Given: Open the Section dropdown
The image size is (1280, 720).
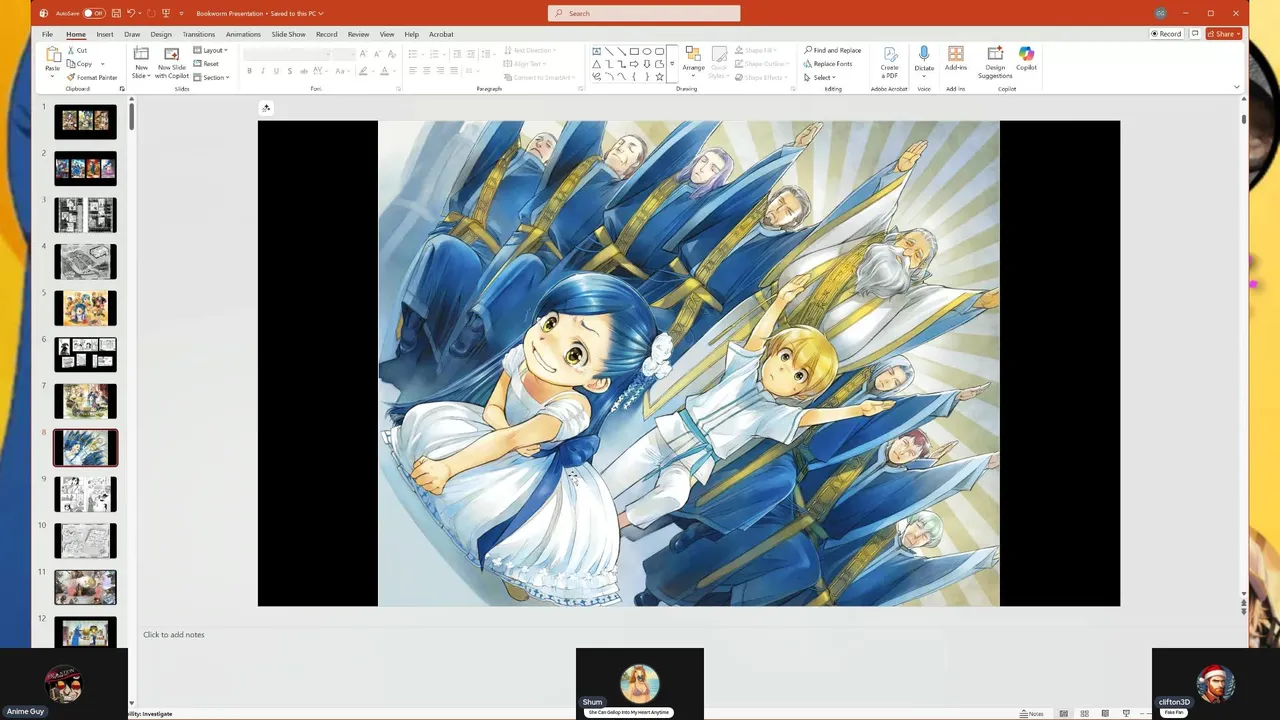Looking at the screenshot, I should point(212,77).
